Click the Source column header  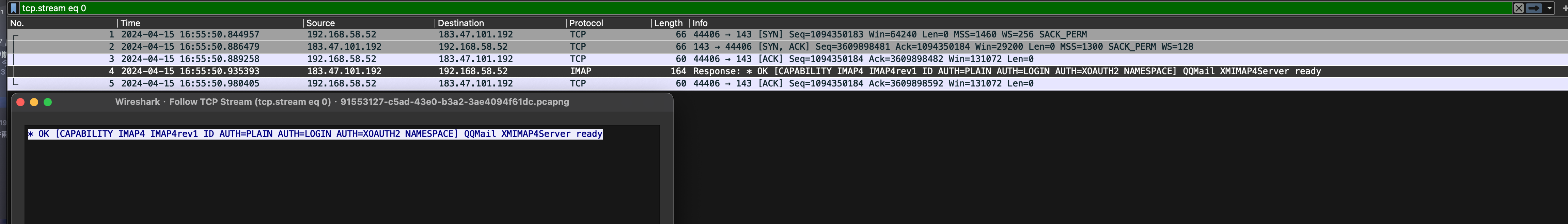point(320,23)
